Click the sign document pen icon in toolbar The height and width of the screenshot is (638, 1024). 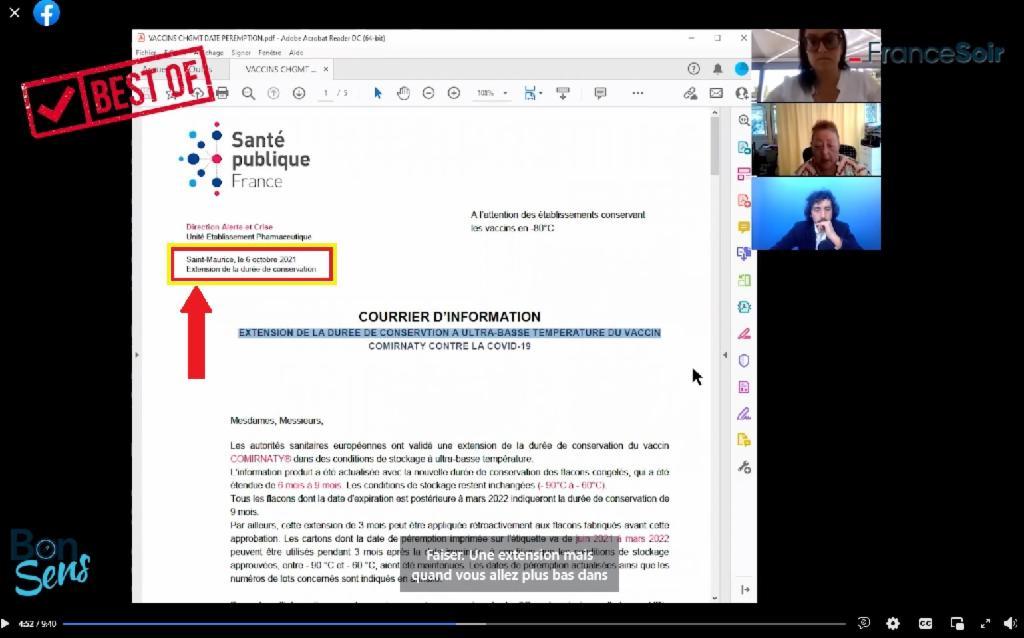[x=690, y=93]
